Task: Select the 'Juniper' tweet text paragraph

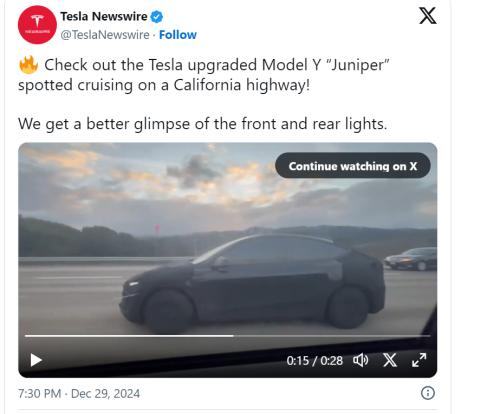Action: (x=204, y=75)
